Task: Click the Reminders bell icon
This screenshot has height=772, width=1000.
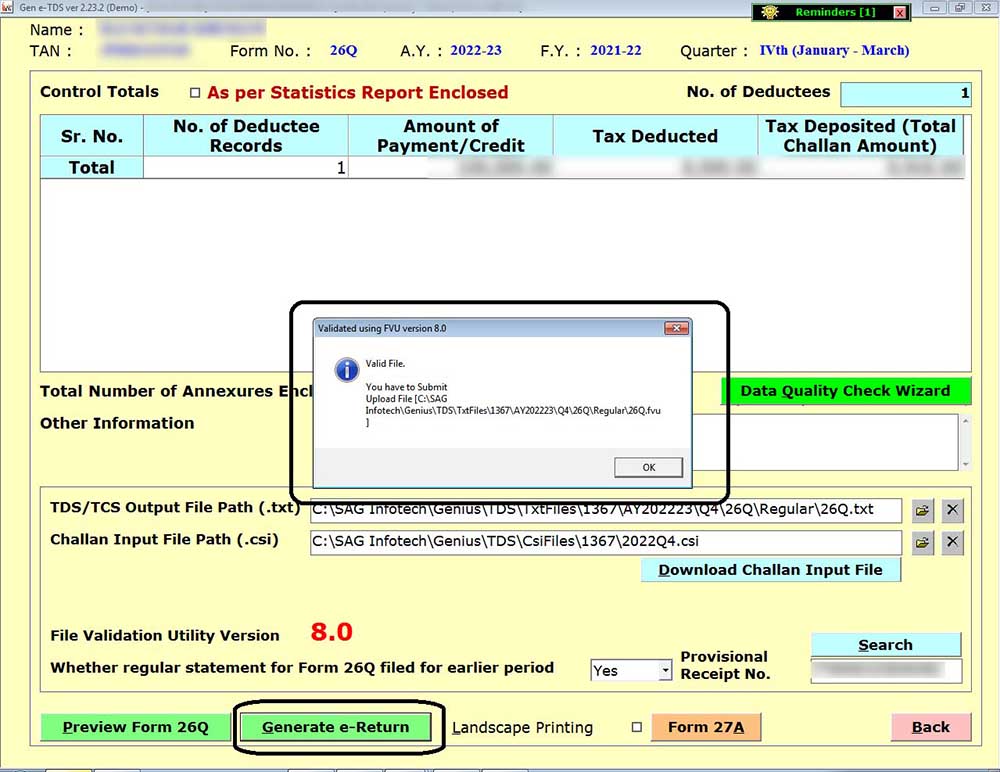Action: (x=768, y=12)
